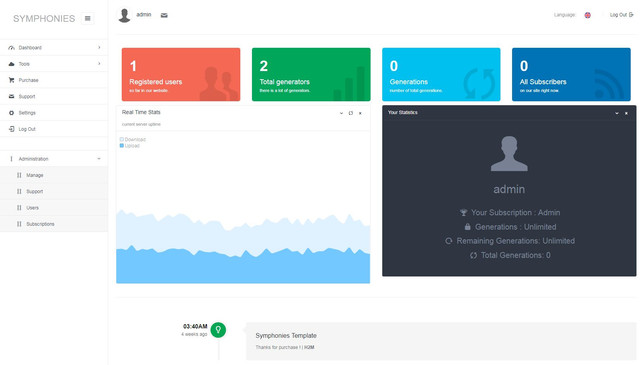The height and width of the screenshot is (365, 640).
Task: Close the Real Time Stats panel
Action: [360, 113]
